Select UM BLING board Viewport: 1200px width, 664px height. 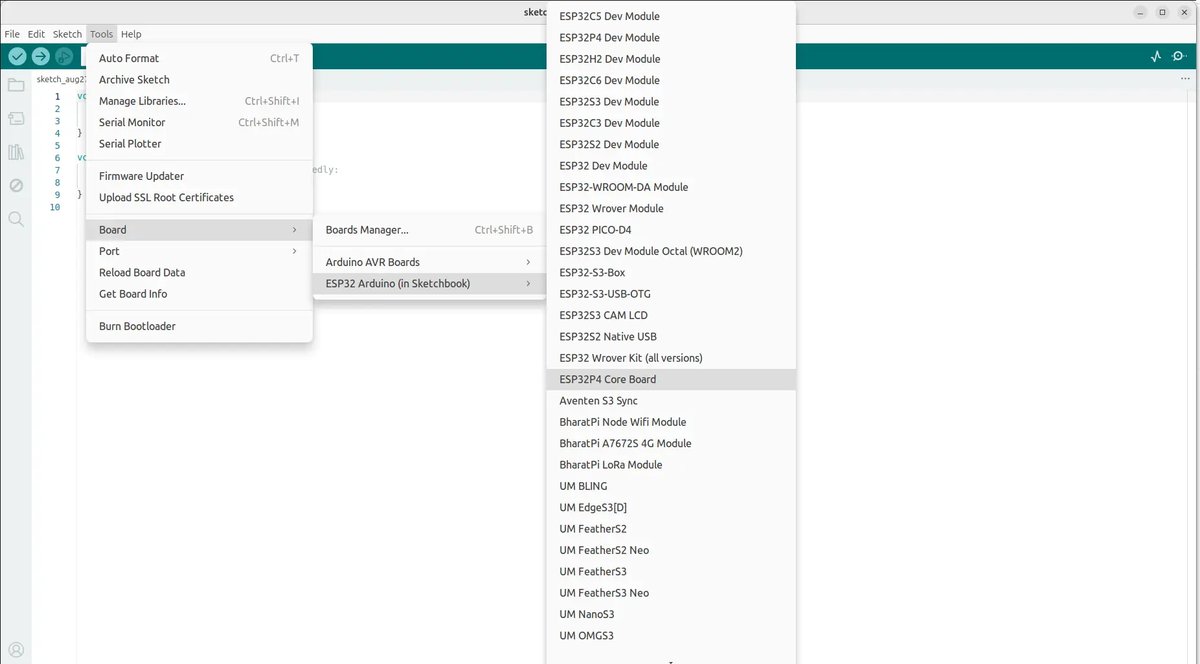click(671, 486)
